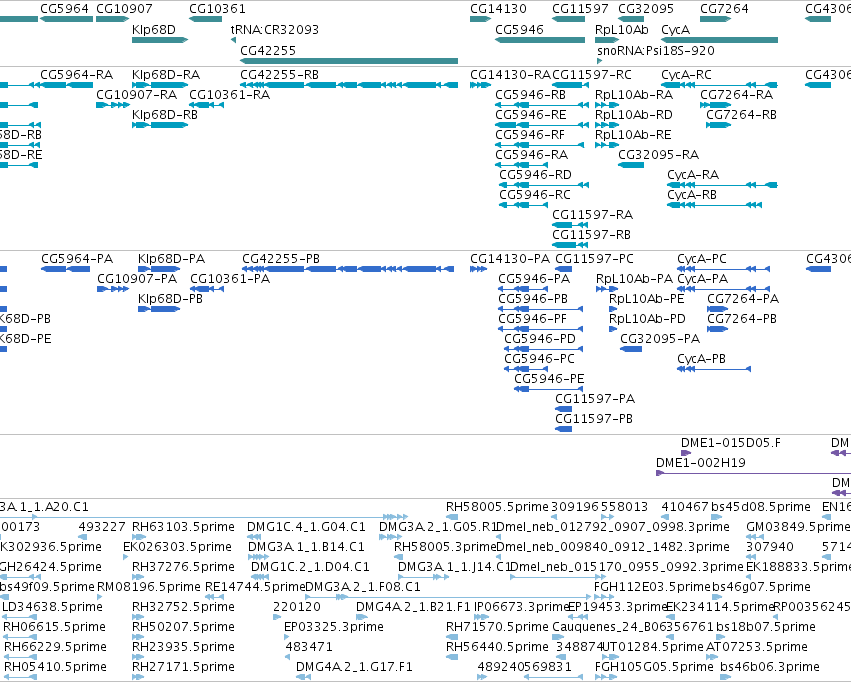Click the Klp68D-PB protein label
The width and height of the screenshot is (851, 682).
(170, 299)
